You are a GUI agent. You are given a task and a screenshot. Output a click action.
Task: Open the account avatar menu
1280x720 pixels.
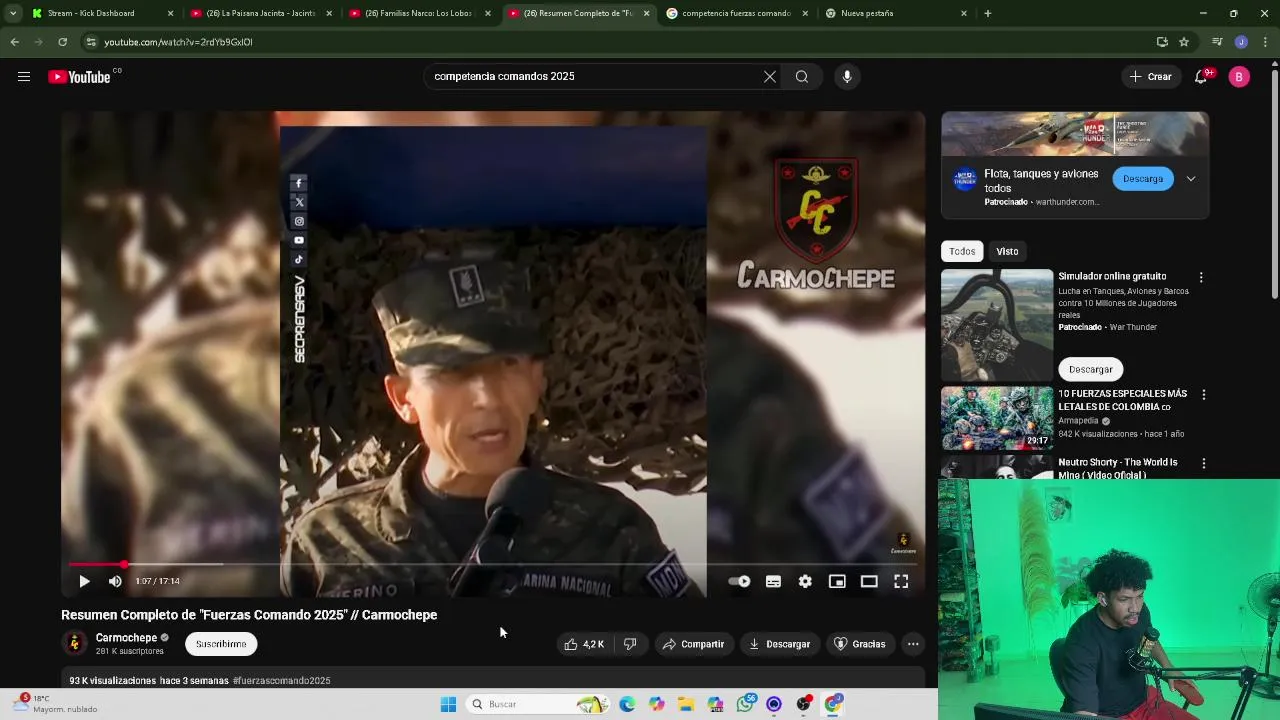tap(1239, 77)
